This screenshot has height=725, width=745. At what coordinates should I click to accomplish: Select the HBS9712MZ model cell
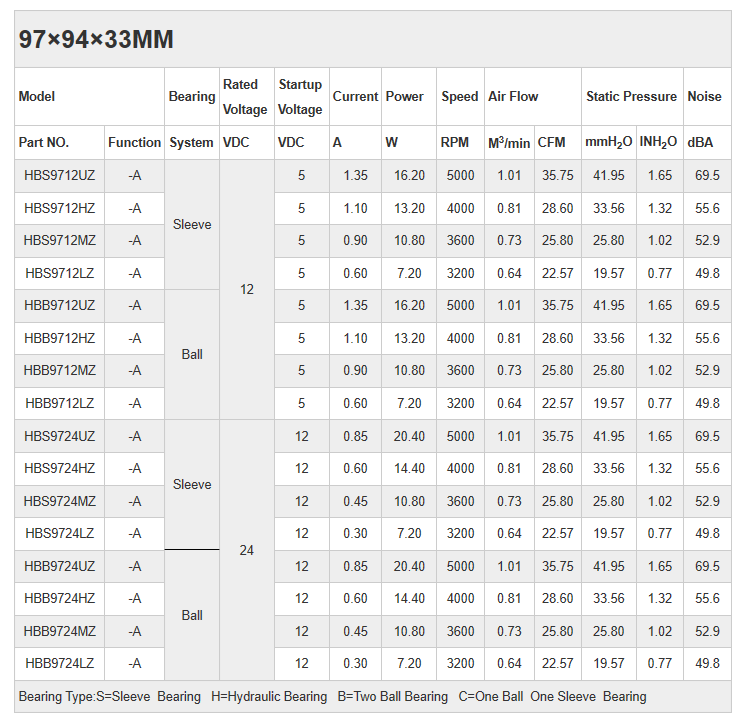tap(60, 240)
